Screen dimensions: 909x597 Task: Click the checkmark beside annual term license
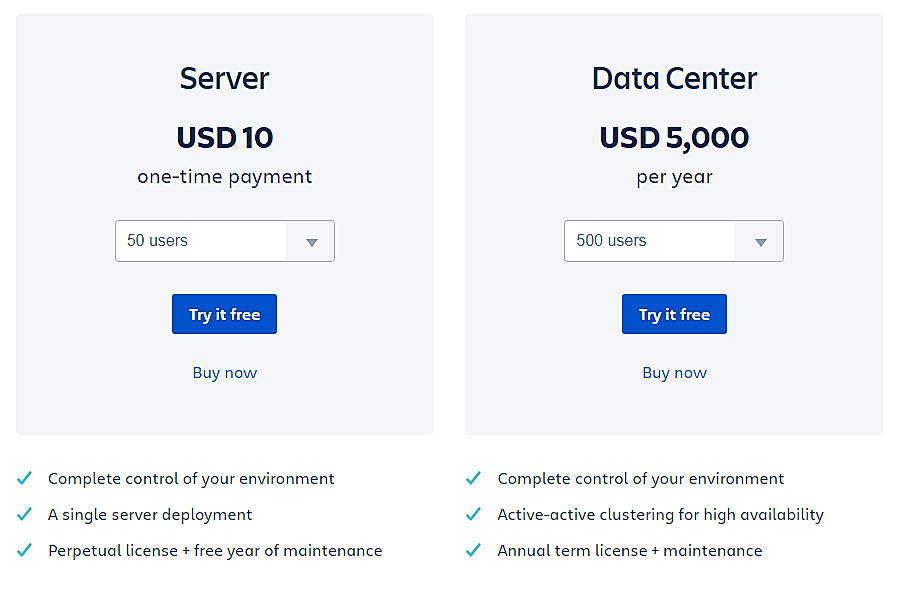(474, 550)
